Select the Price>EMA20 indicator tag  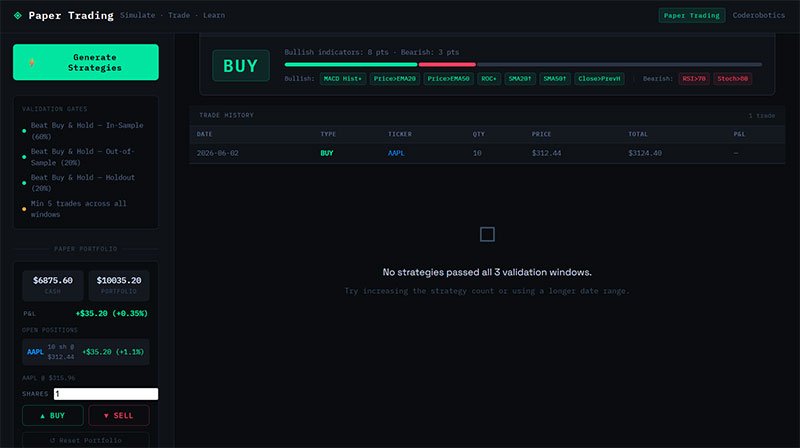[x=394, y=79]
